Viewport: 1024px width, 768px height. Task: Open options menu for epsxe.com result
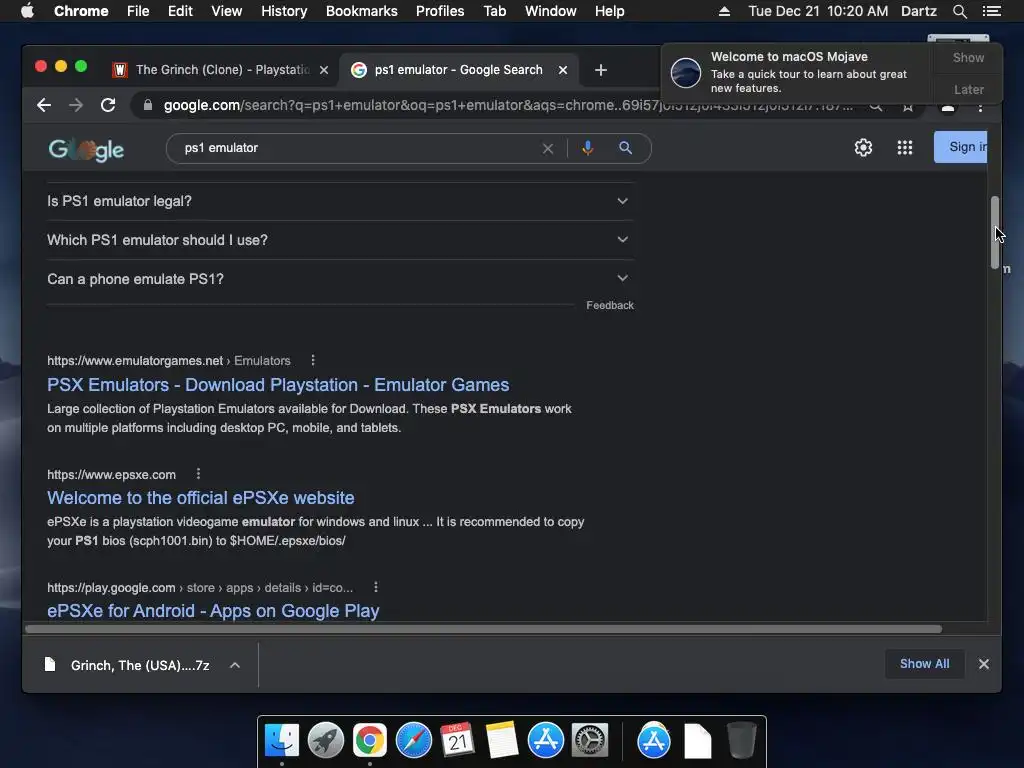[x=199, y=473]
